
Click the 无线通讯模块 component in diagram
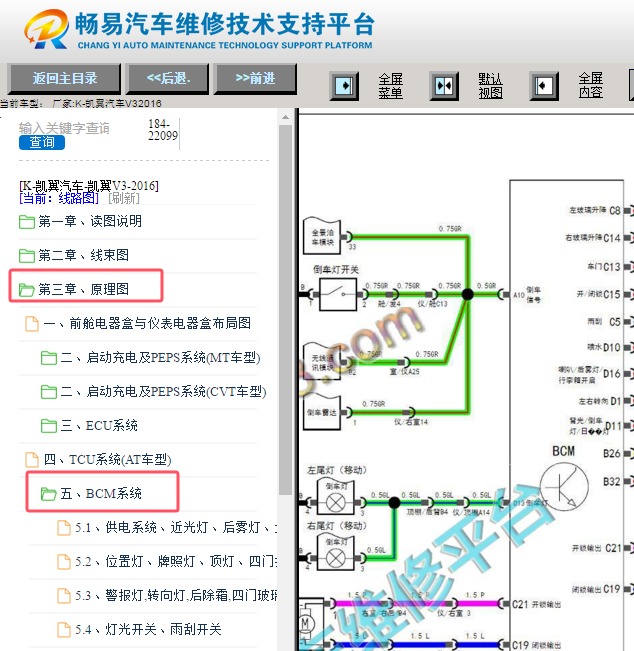(x=322, y=362)
